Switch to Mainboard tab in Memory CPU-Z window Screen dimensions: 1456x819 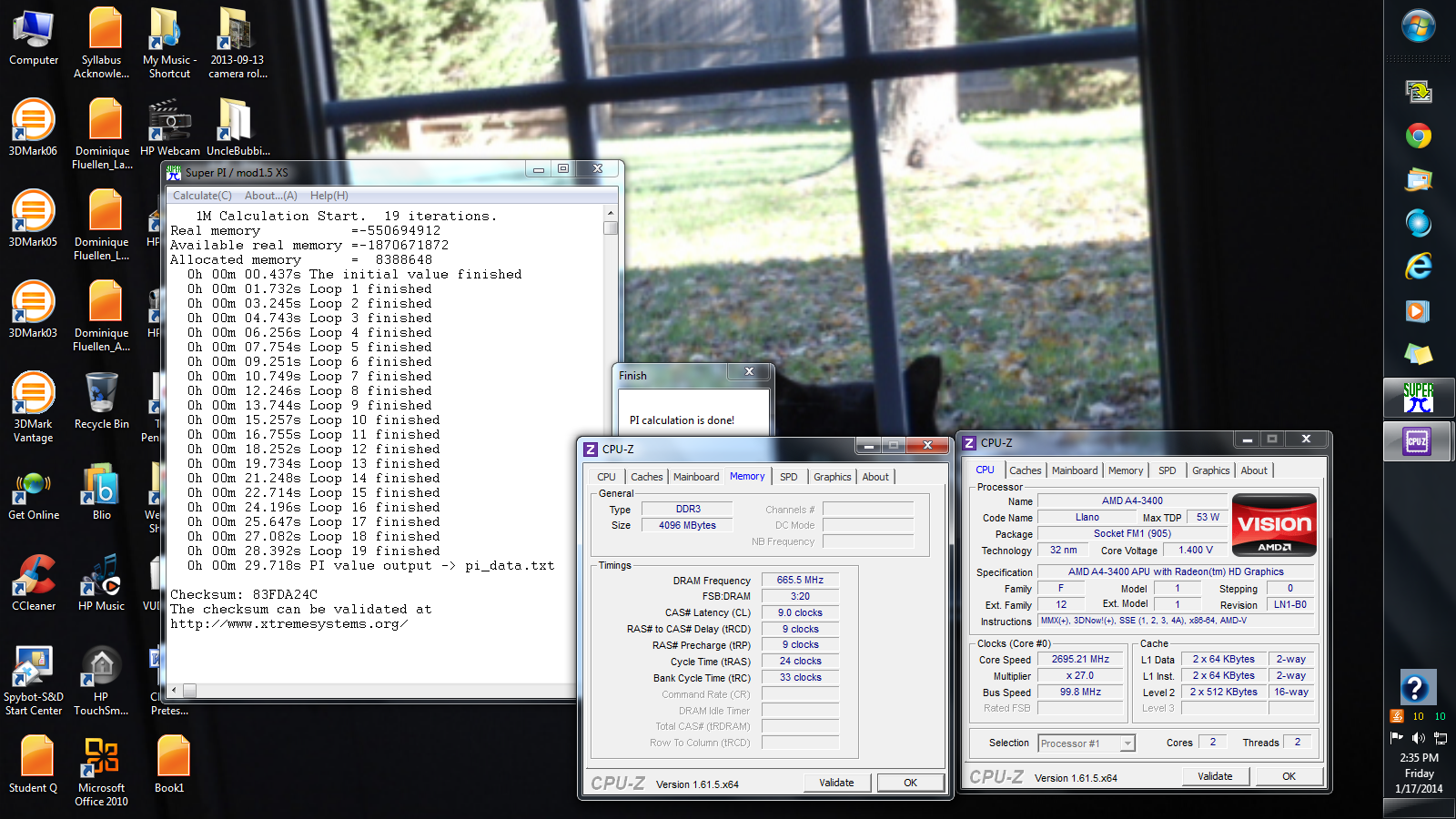[x=696, y=477]
